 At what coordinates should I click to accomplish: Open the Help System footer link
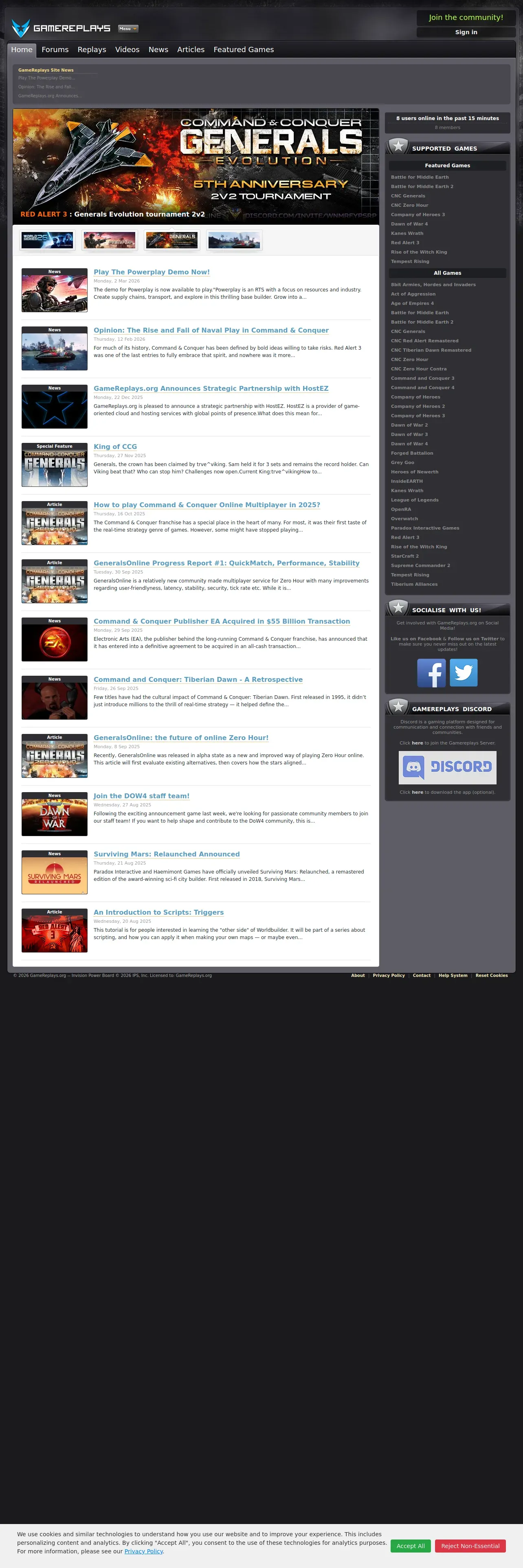tap(453, 976)
